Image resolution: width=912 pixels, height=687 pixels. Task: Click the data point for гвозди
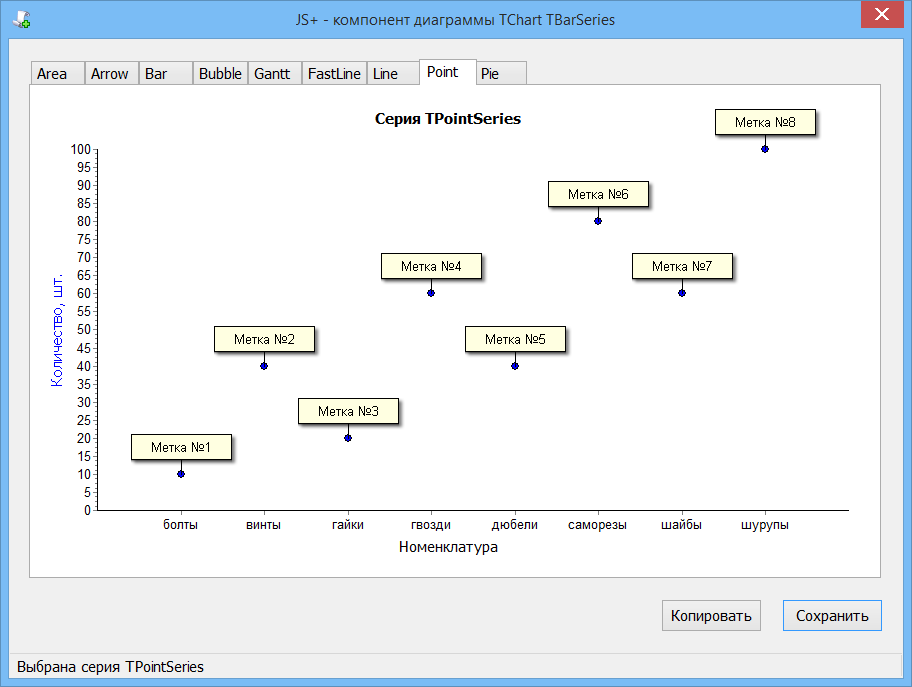(x=431, y=293)
